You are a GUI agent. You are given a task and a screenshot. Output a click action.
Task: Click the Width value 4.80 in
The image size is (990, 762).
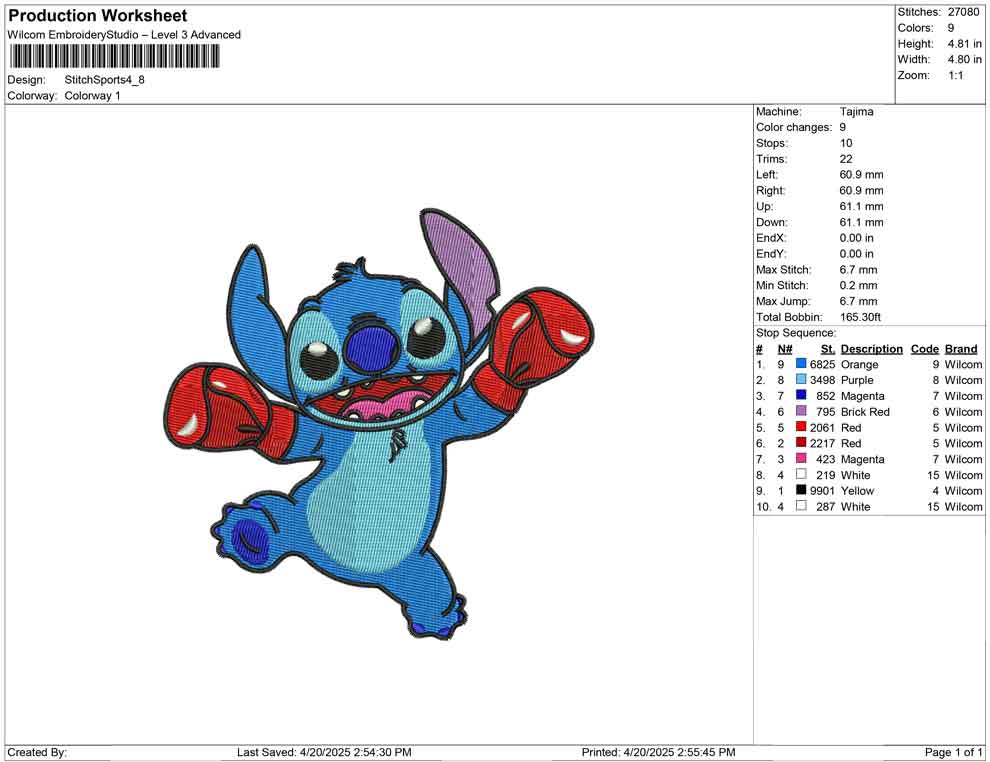click(964, 59)
